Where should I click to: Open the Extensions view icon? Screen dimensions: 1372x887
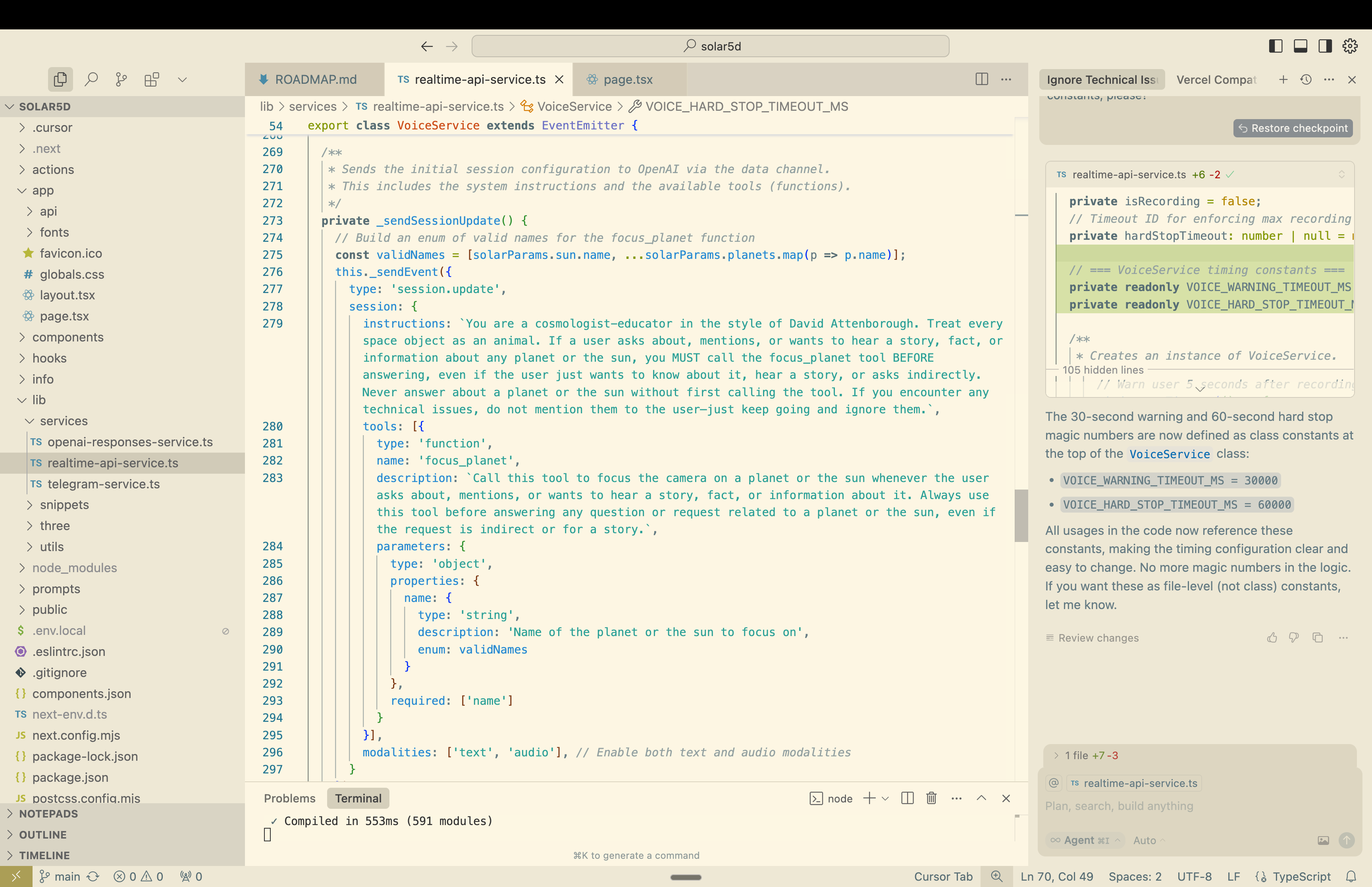point(151,79)
